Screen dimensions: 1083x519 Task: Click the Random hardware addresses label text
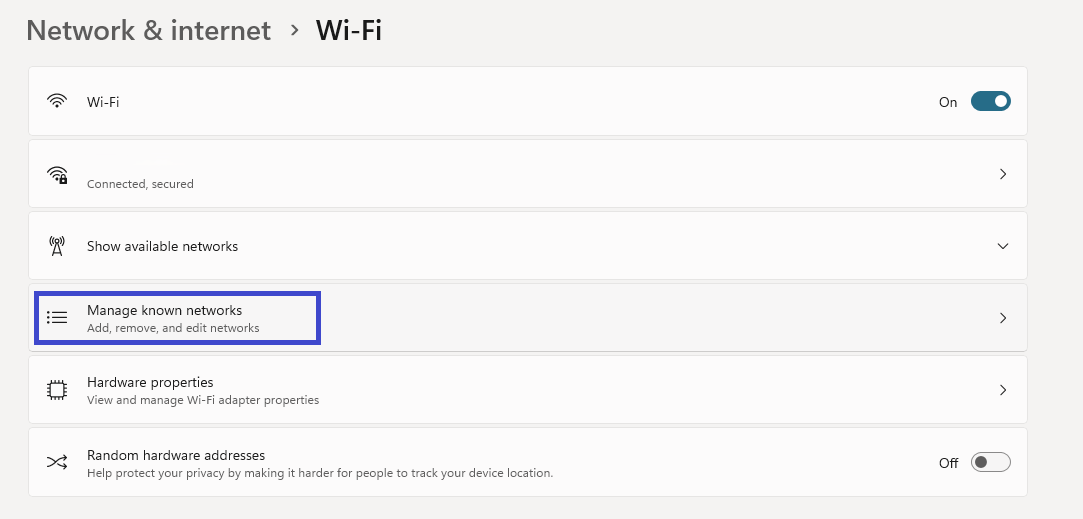(x=176, y=455)
